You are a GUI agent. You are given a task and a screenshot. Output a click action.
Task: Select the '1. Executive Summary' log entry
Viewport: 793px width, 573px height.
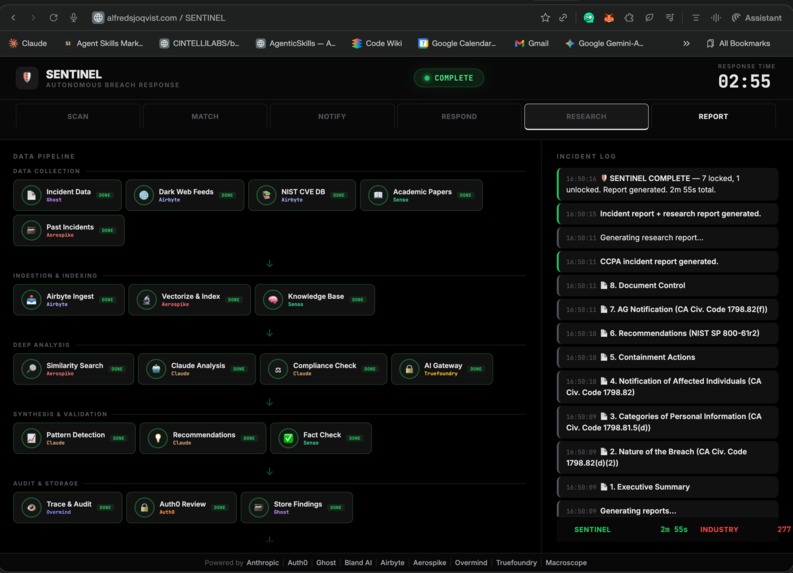tap(668, 487)
